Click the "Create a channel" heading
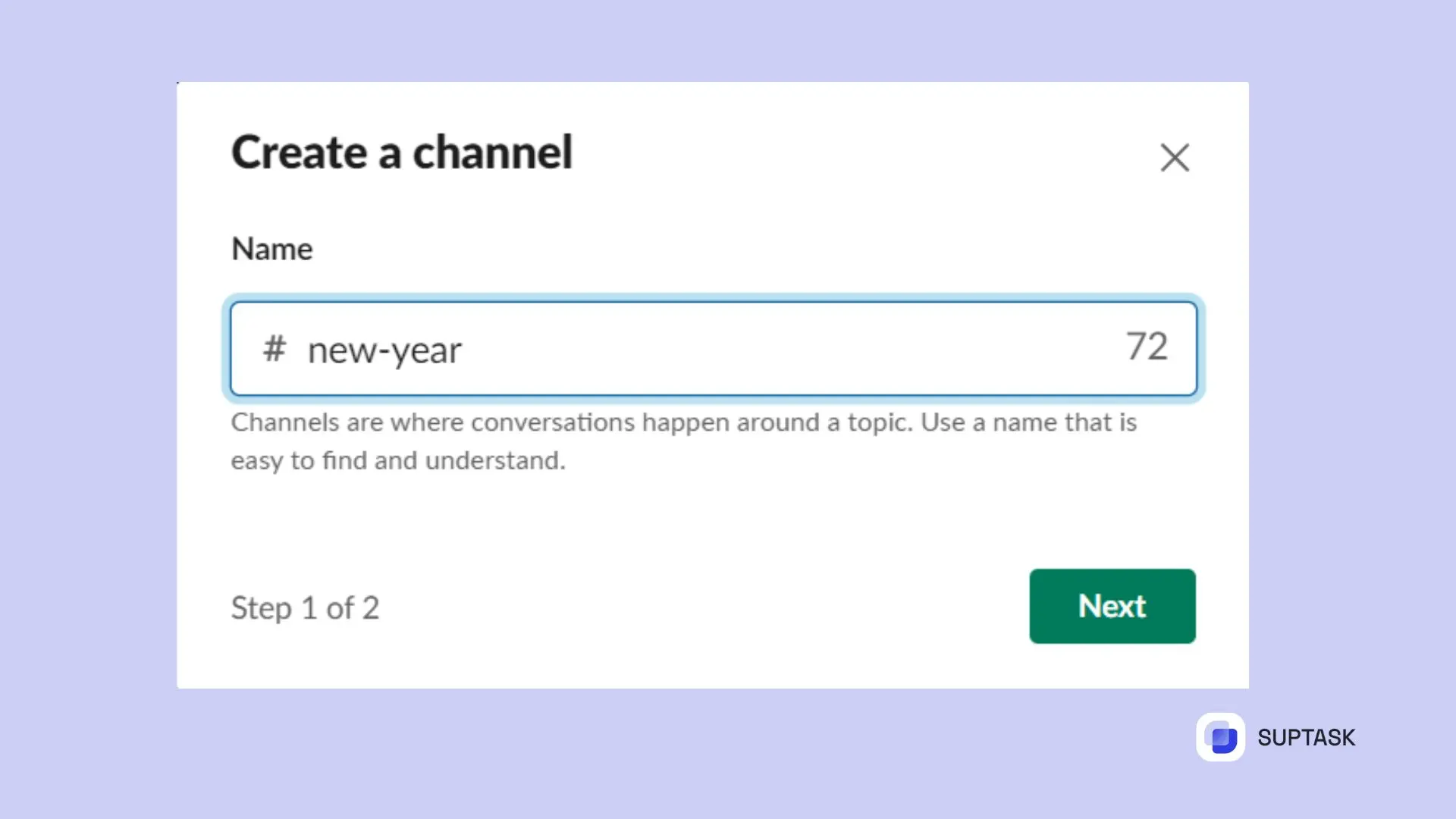 coord(402,152)
